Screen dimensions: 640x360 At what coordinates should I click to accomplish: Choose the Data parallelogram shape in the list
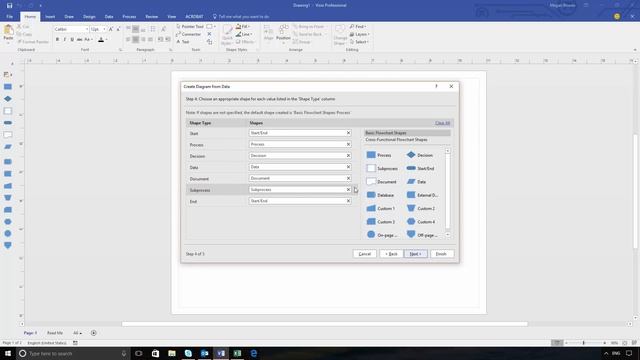coord(416,182)
